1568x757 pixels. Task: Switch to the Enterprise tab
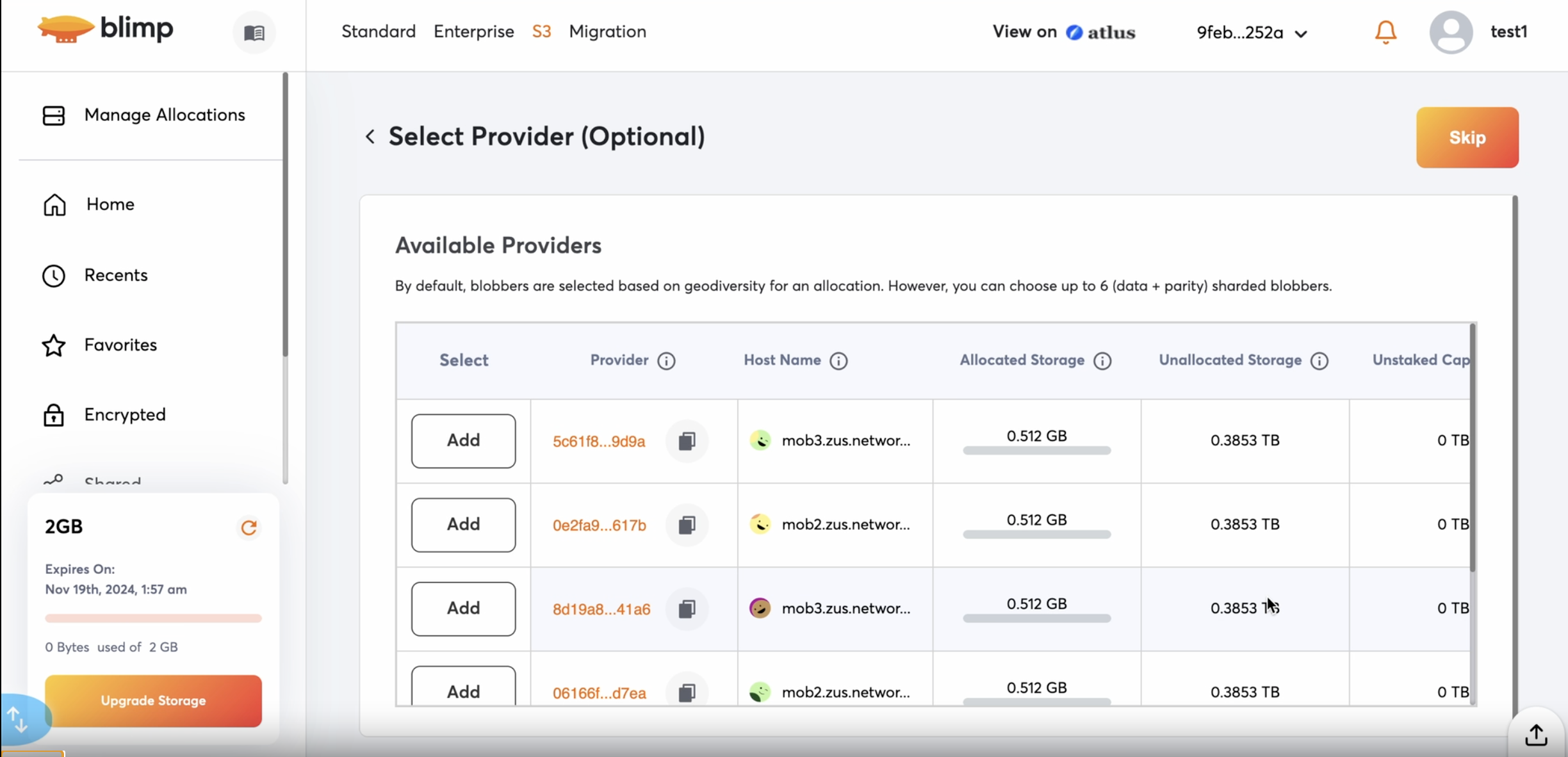pyautogui.click(x=473, y=31)
